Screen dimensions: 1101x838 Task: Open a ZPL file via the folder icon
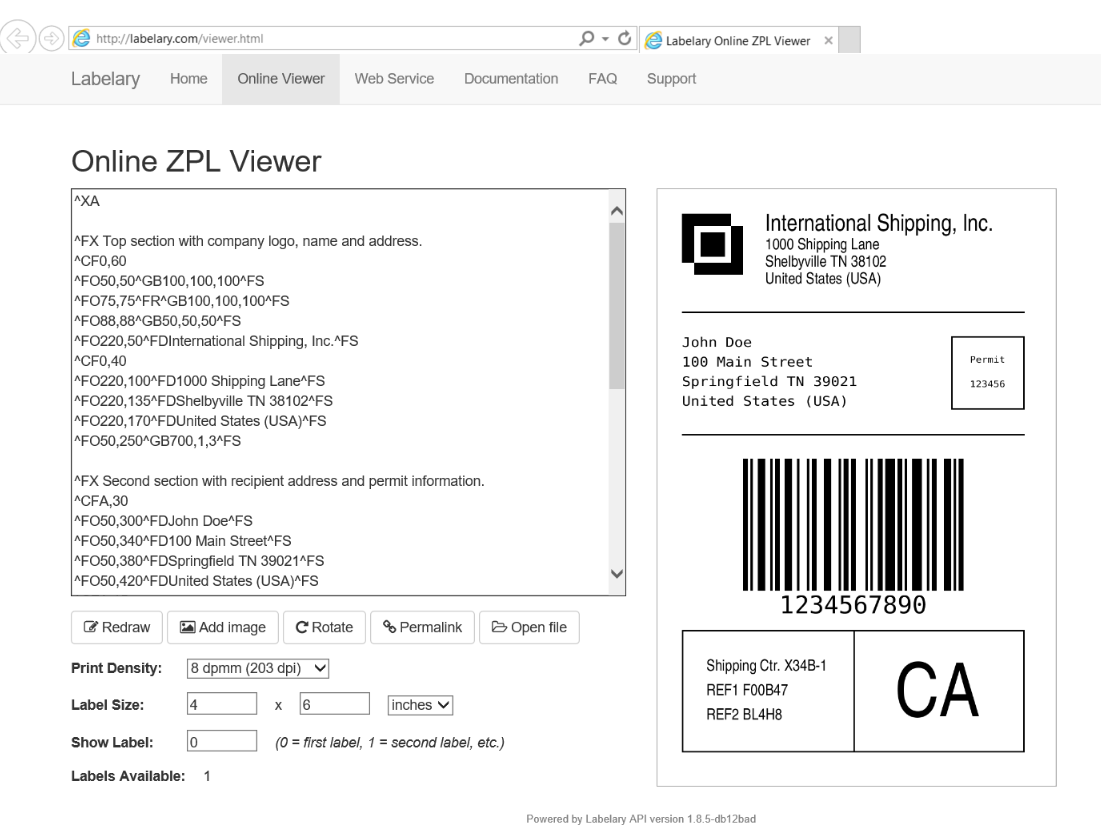[501, 627]
